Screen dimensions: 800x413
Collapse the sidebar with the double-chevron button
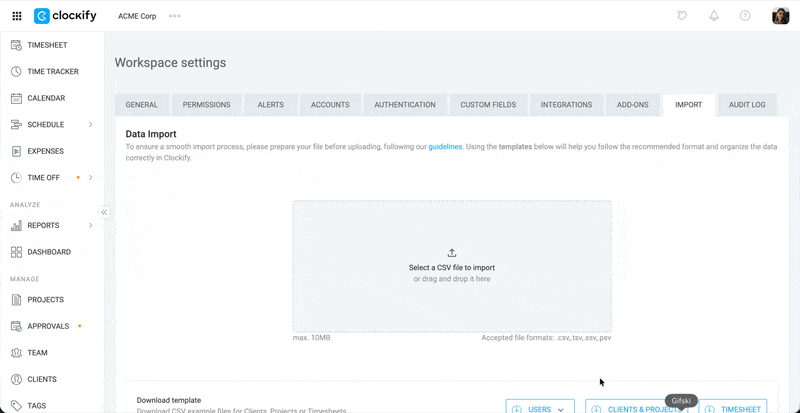(104, 212)
